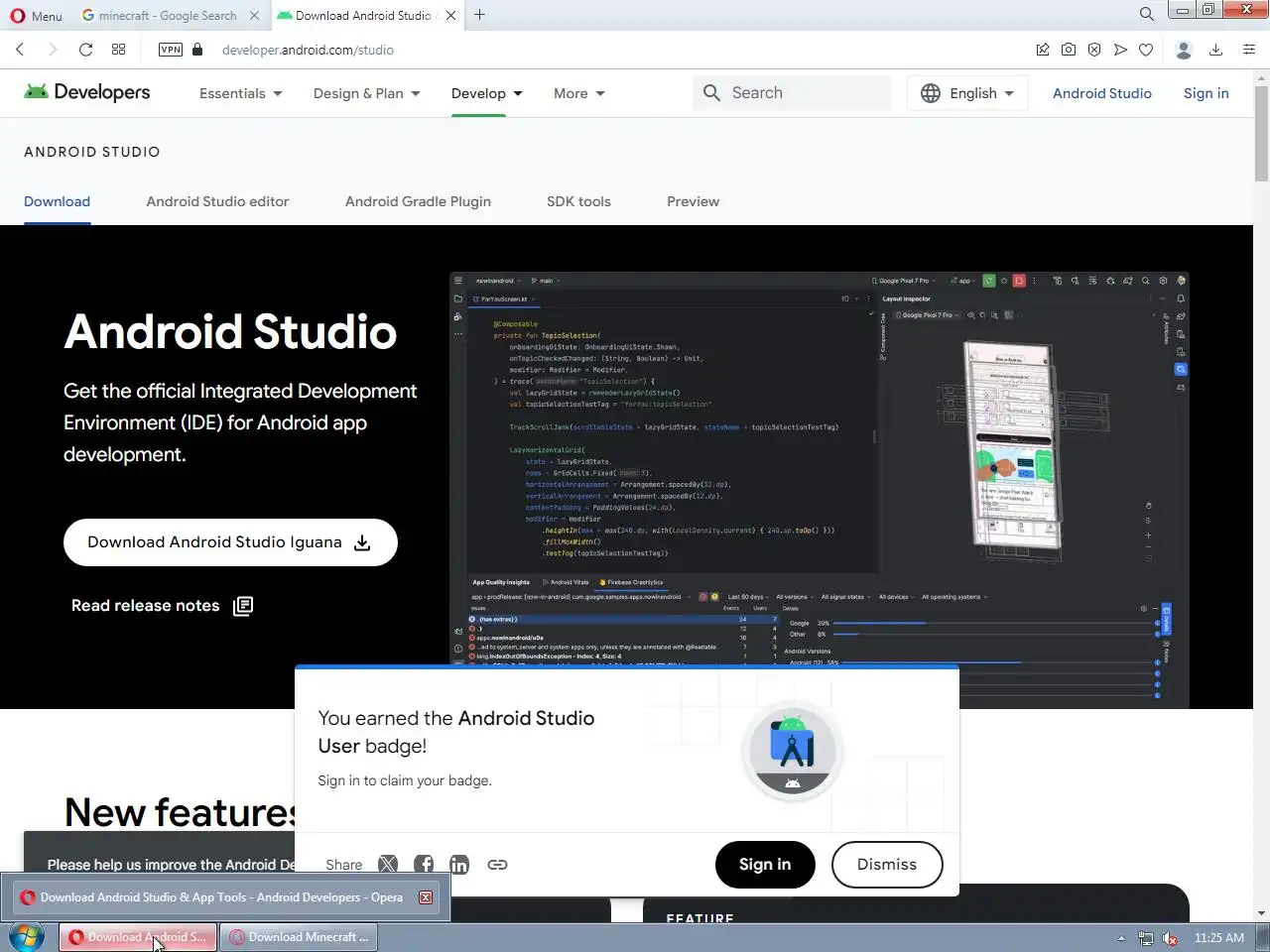Viewport: 1270px width, 952px height.
Task: Add page to bookmarks via heart icon
Action: click(1146, 50)
